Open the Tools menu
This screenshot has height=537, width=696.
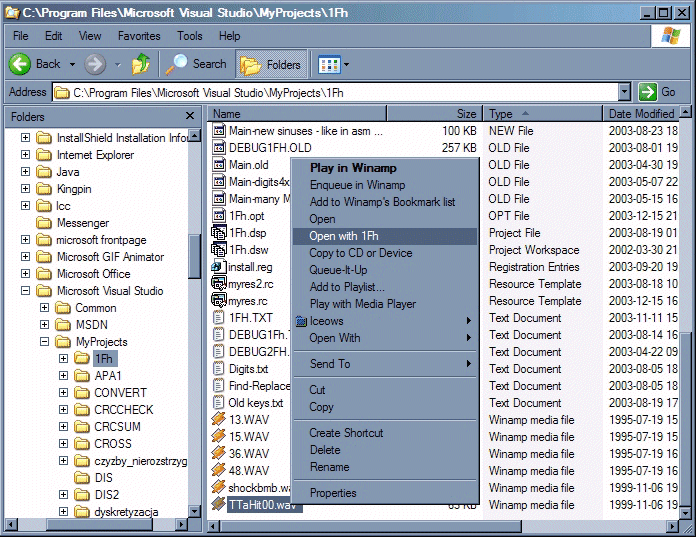coord(190,36)
